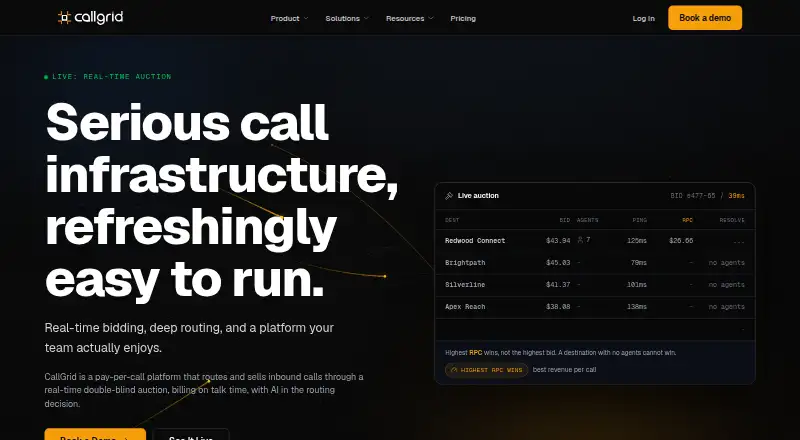The height and width of the screenshot is (440, 800).
Task: Click the 'Highest RPC wins, not the highest bid' note
Action: pyautogui.click(x=561, y=353)
